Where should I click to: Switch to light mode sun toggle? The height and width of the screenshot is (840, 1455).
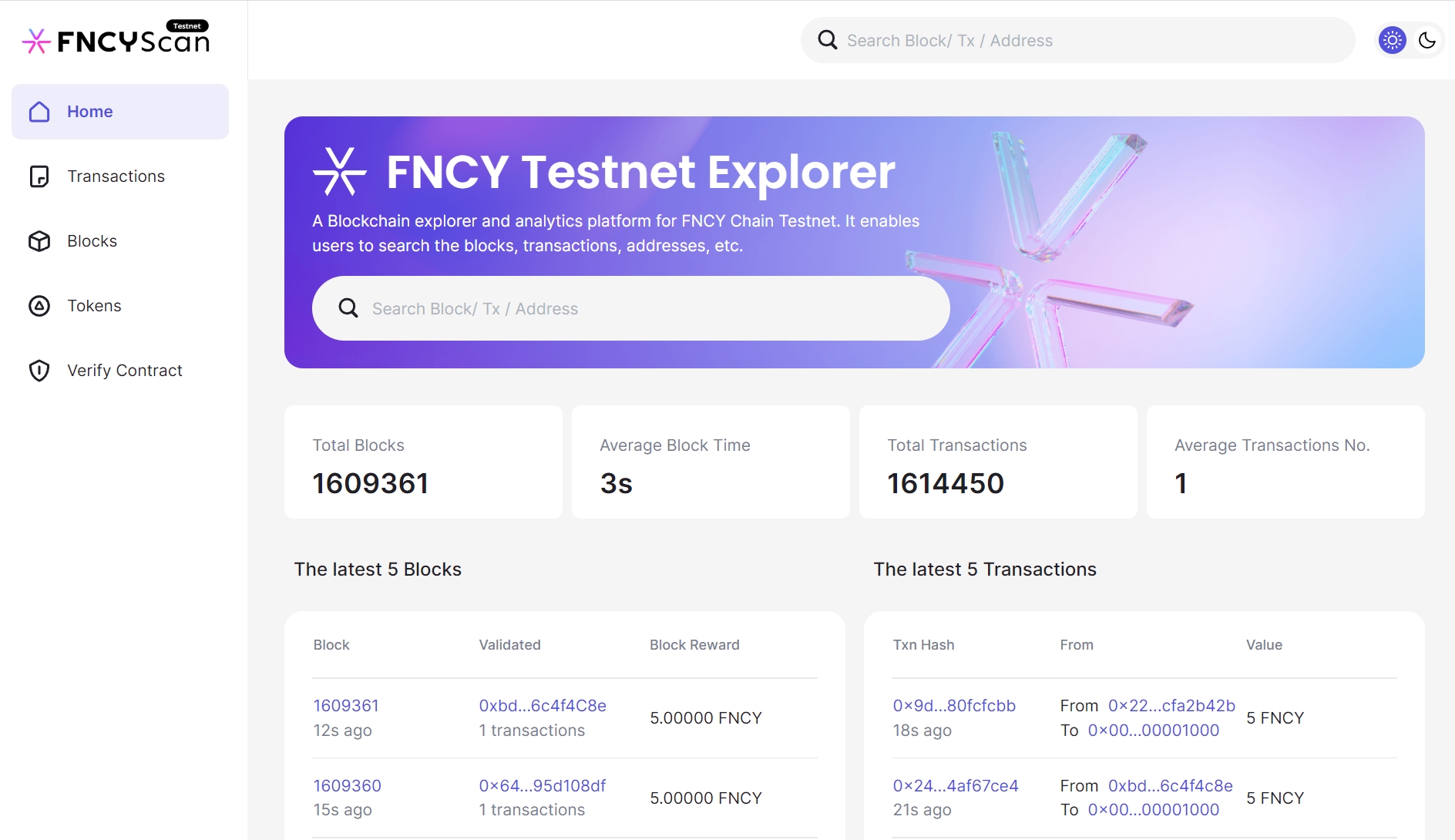coord(1392,40)
